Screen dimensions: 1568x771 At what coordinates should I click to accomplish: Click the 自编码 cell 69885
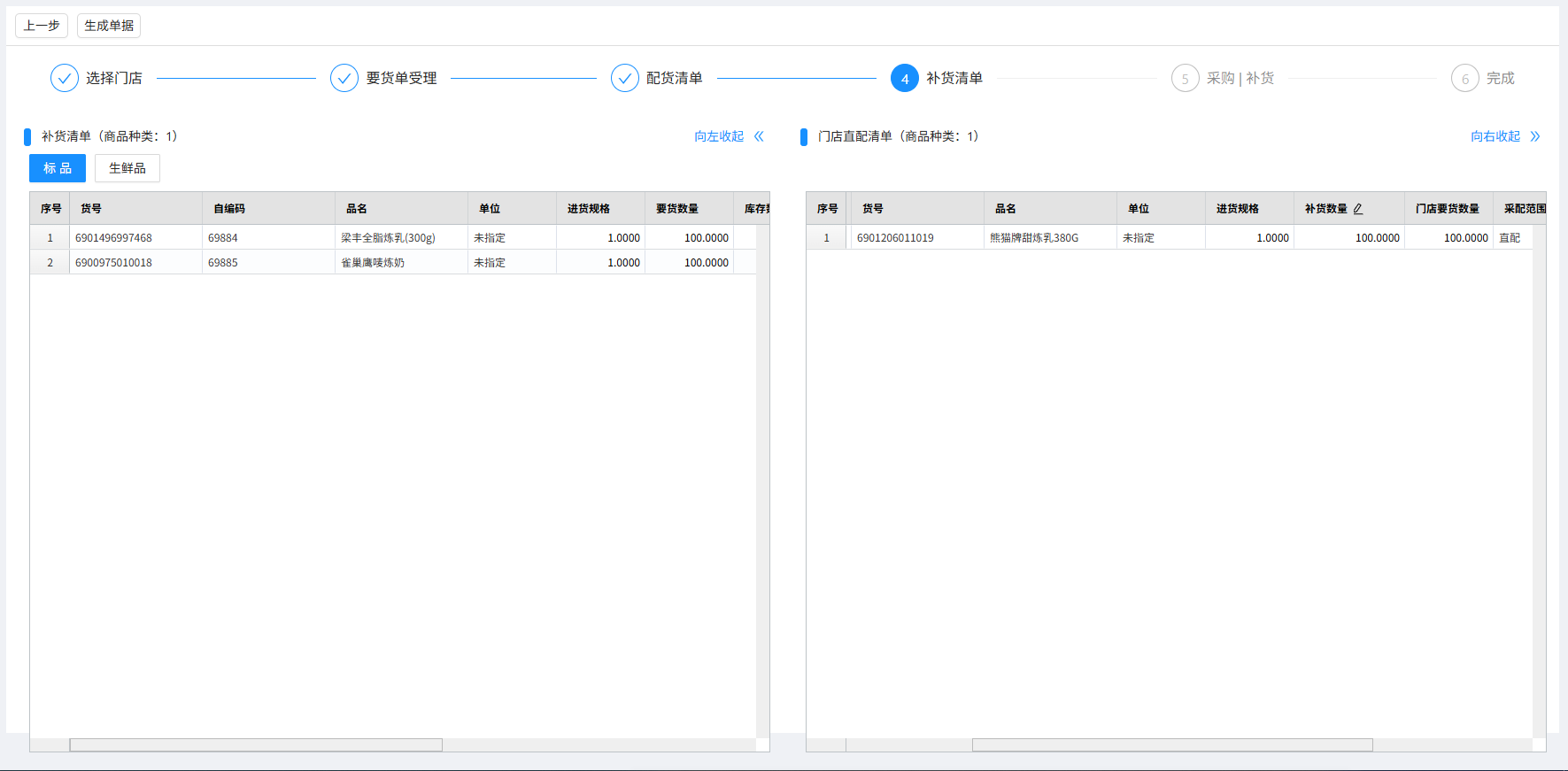269,262
